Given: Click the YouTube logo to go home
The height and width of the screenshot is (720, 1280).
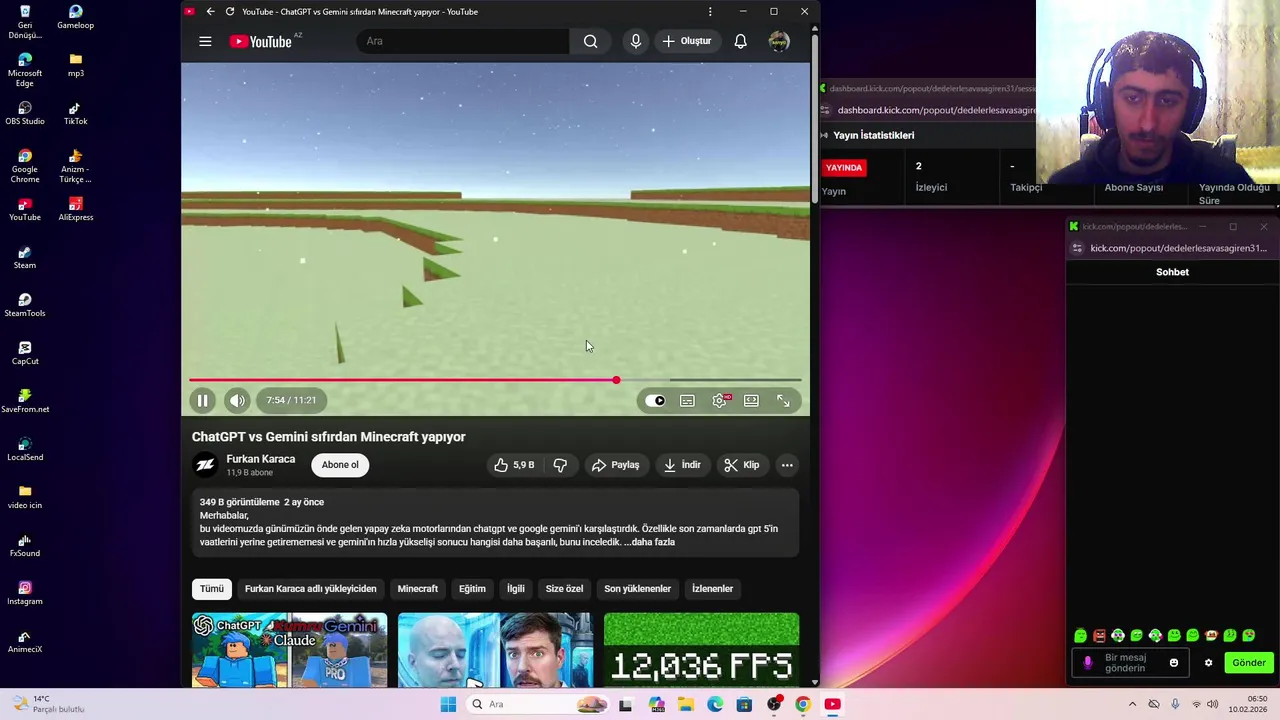Looking at the screenshot, I should (x=261, y=41).
